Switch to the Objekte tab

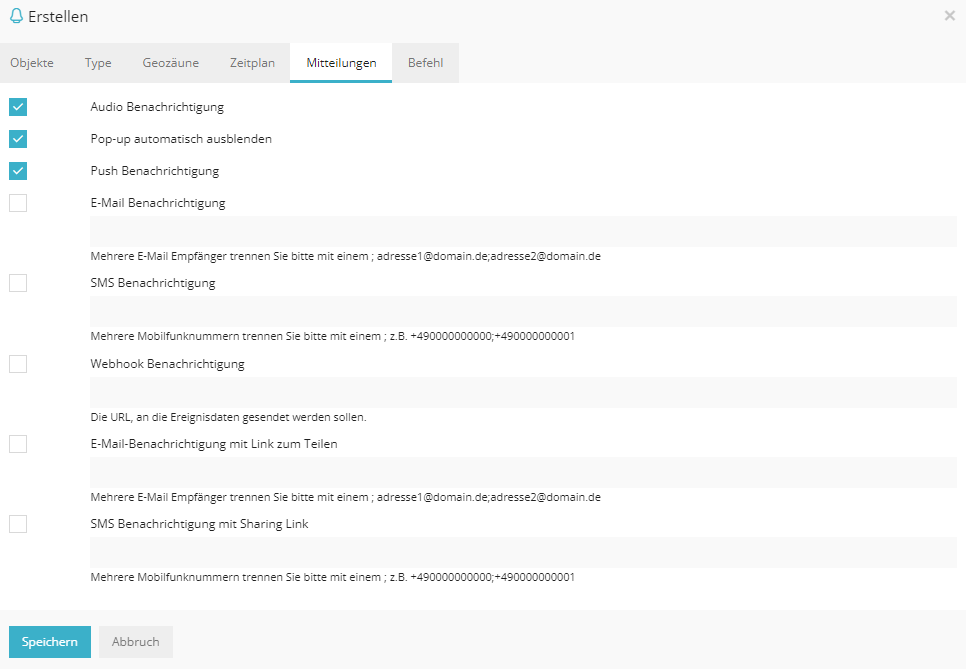[32, 63]
